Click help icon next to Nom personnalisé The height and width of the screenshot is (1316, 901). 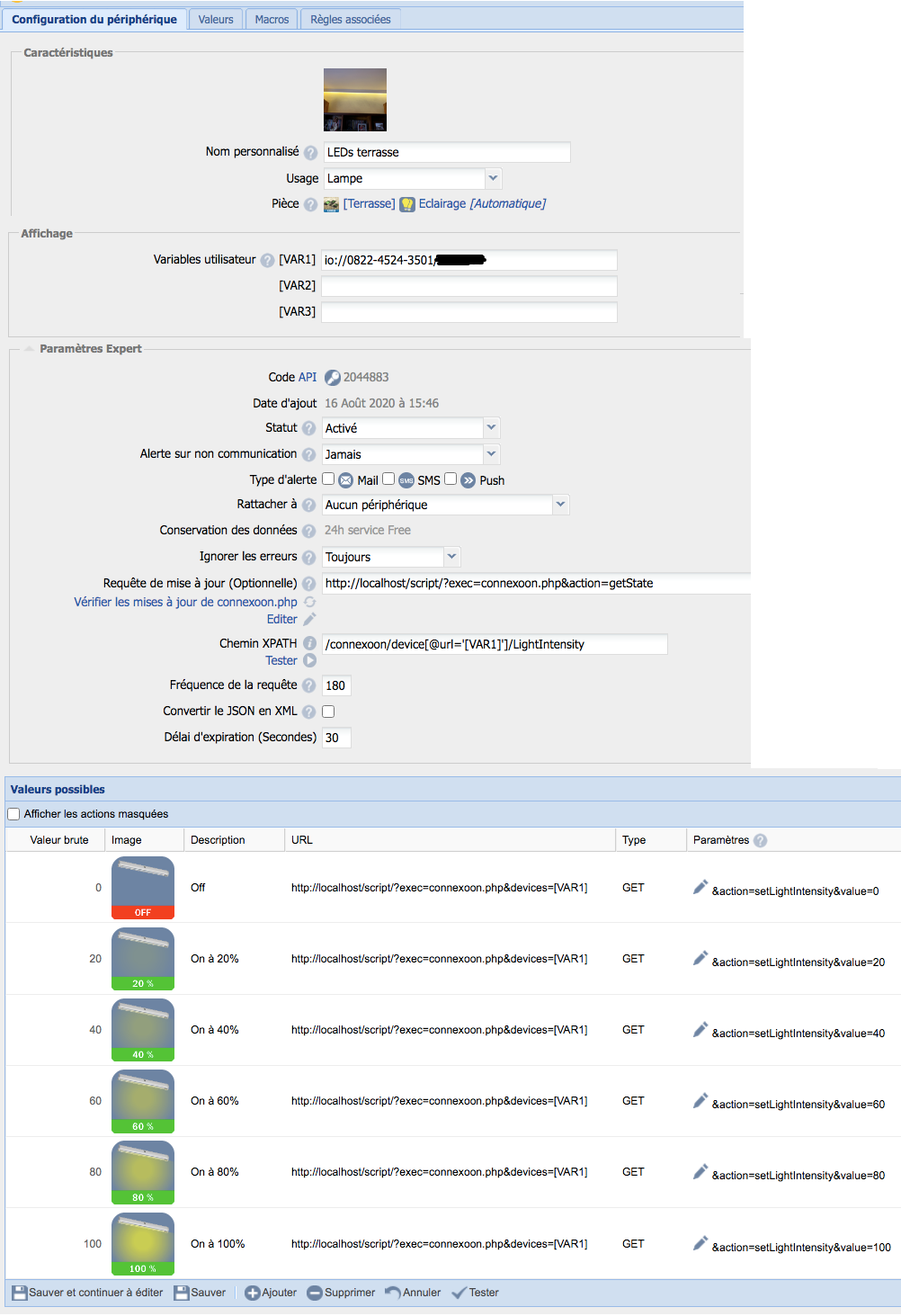(310, 153)
